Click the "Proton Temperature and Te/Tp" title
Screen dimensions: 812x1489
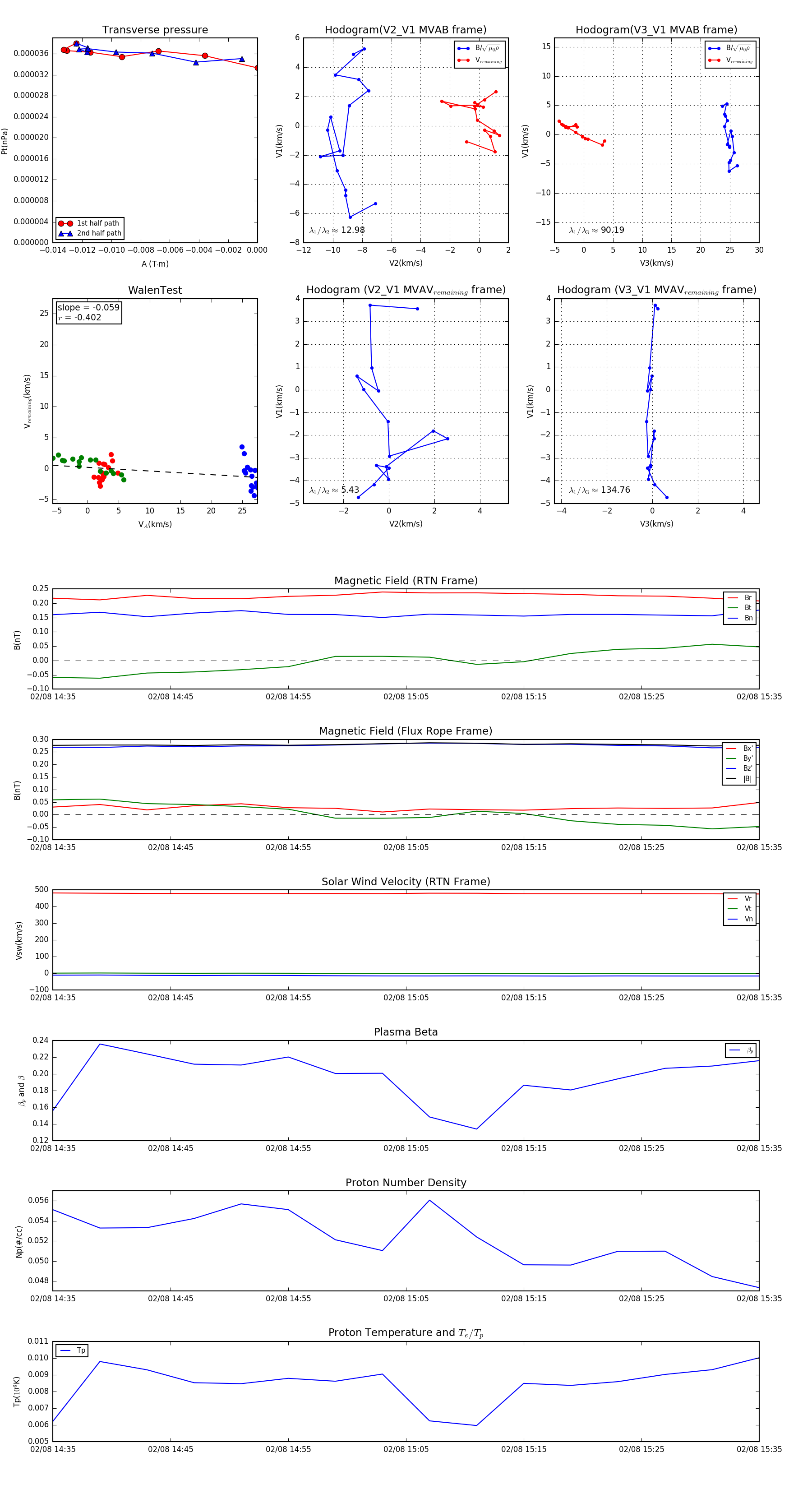click(x=406, y=1333)
